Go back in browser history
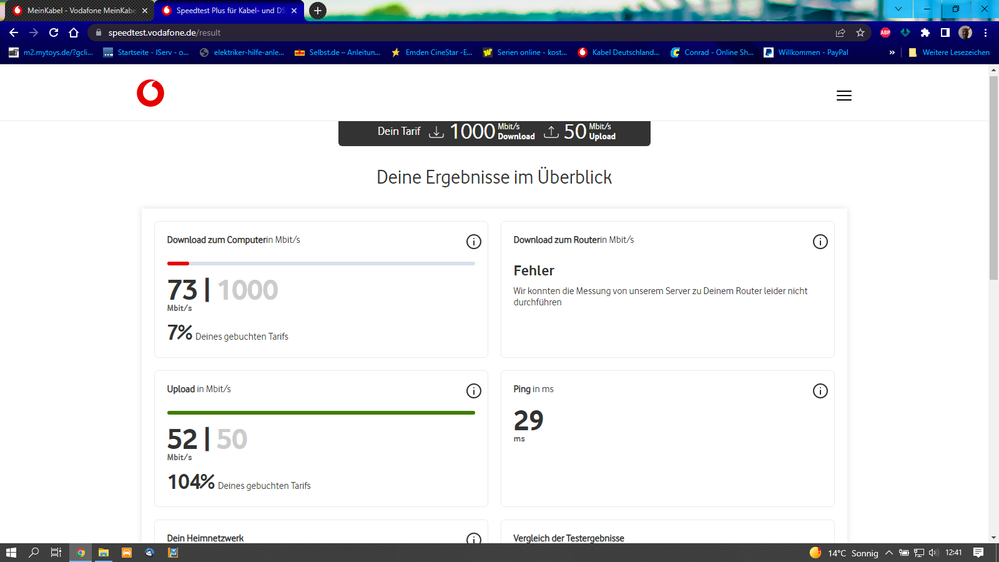This screenshot has width=999, height=562. tap(13, 32)
